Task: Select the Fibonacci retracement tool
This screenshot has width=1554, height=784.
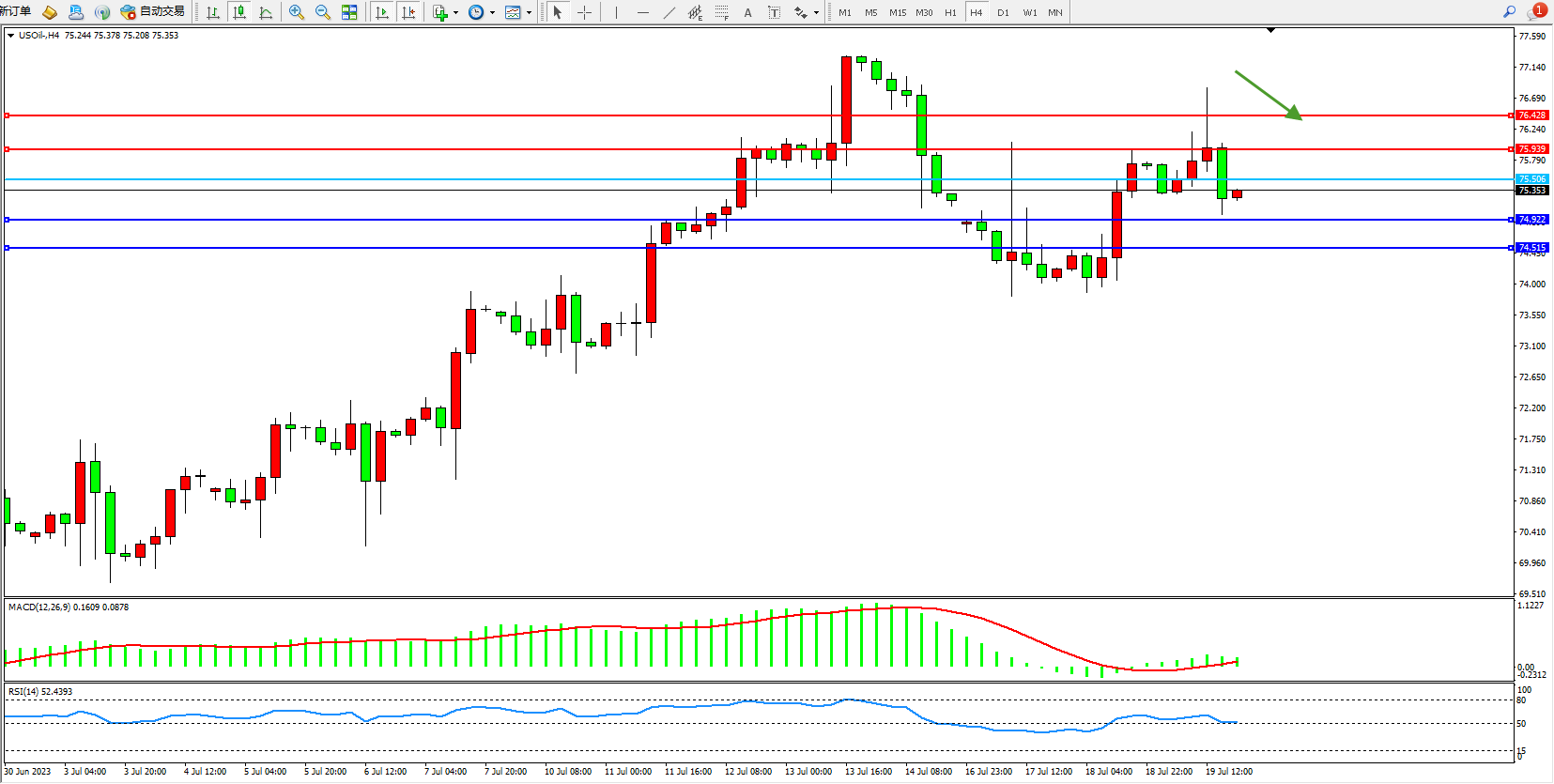Action: [721, 12]
